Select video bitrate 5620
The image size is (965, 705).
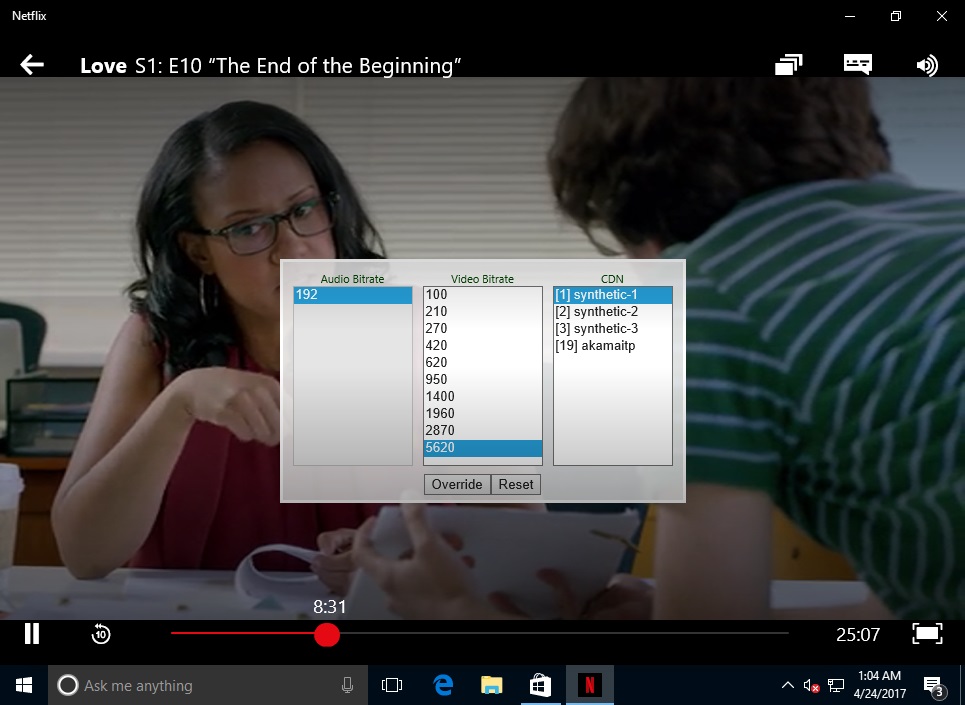(x=482, y=448)
